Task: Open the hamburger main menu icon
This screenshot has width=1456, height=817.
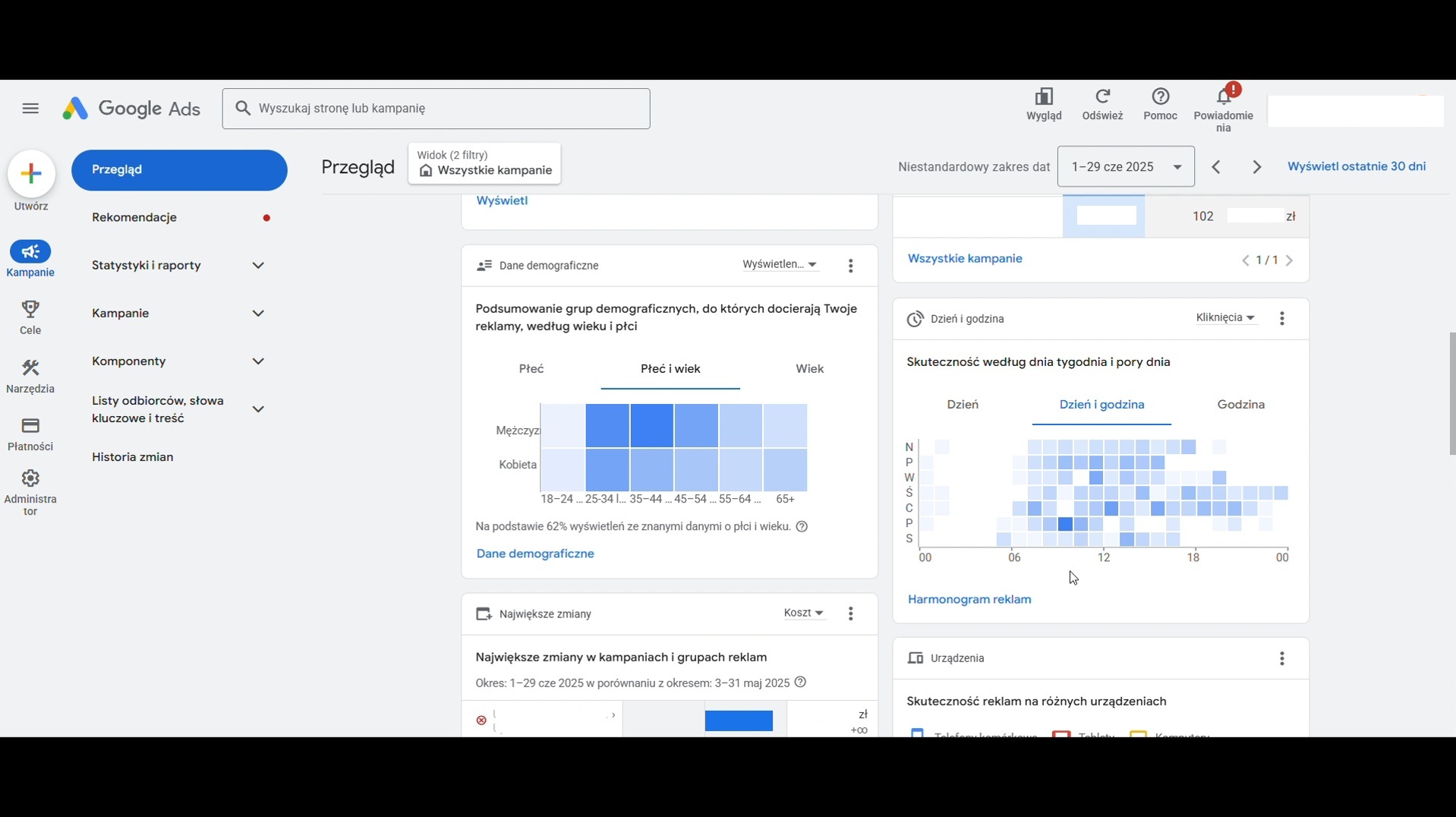Action: [x=30, y=109]
